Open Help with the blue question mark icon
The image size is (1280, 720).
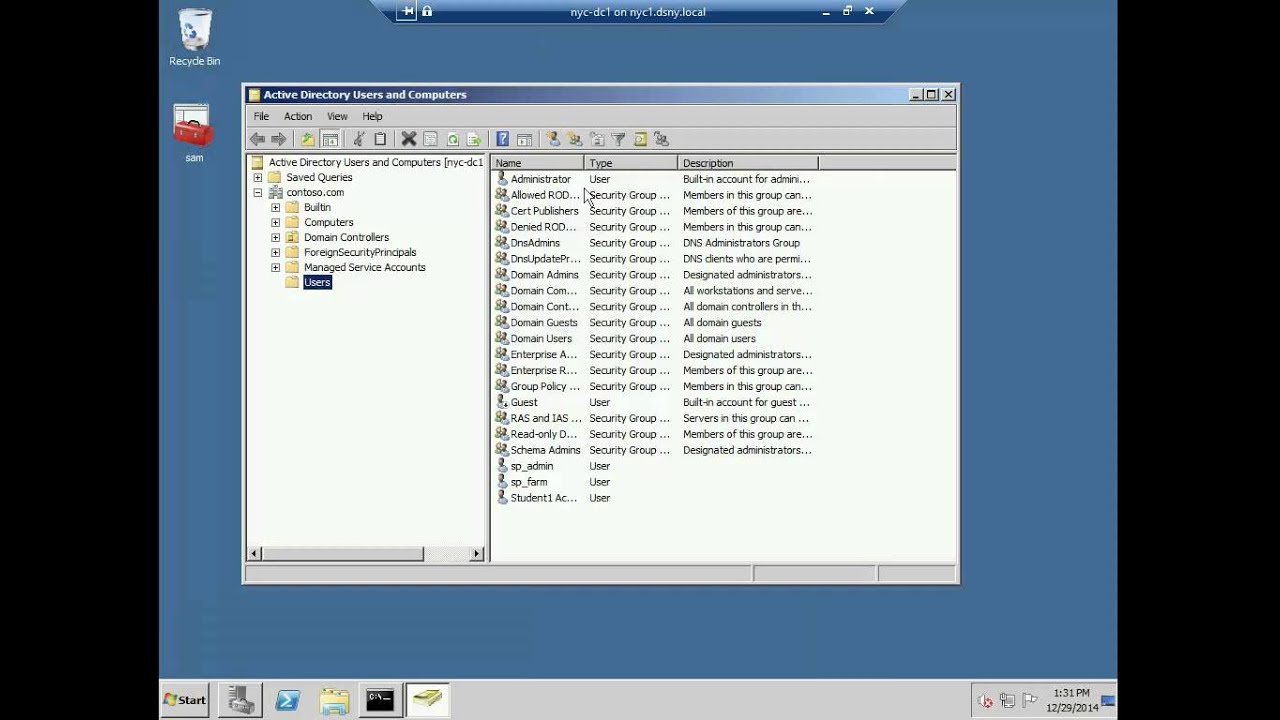503,139
